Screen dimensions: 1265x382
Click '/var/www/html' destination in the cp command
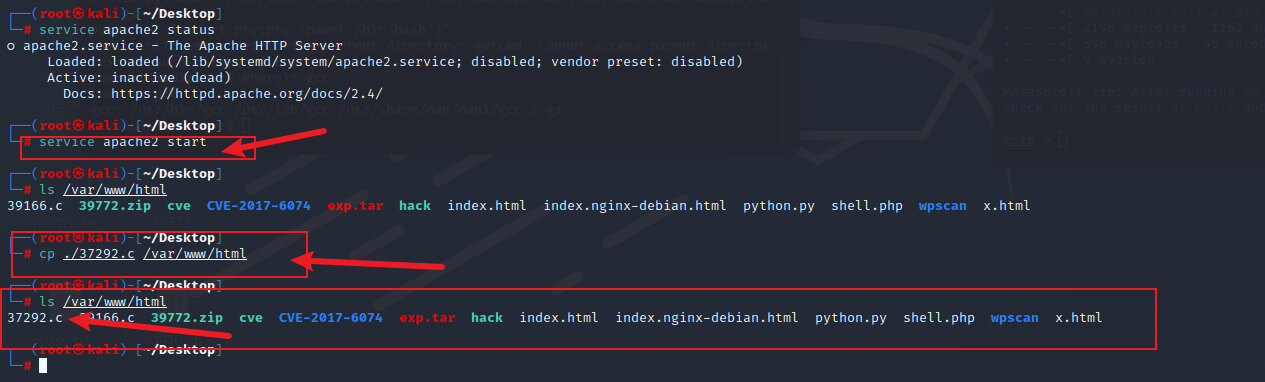(x=195, y=254)
